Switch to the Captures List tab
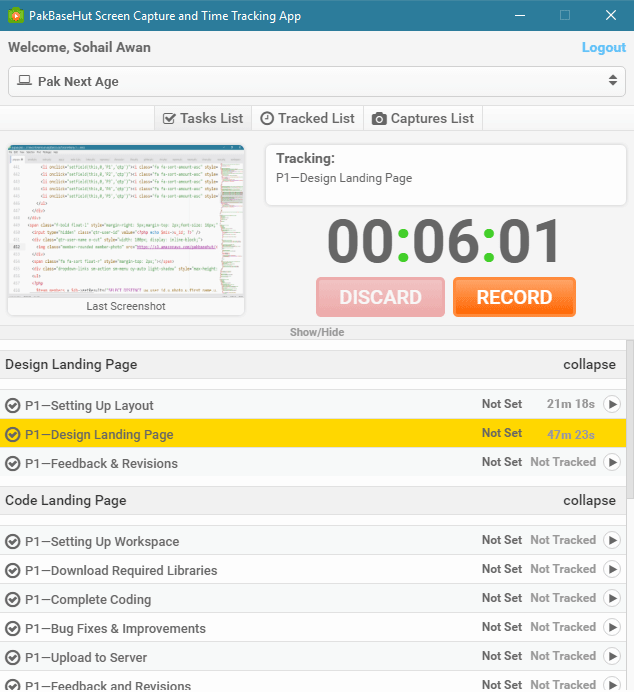This screenshot has width=634, height=692. (x=423, y=118)
